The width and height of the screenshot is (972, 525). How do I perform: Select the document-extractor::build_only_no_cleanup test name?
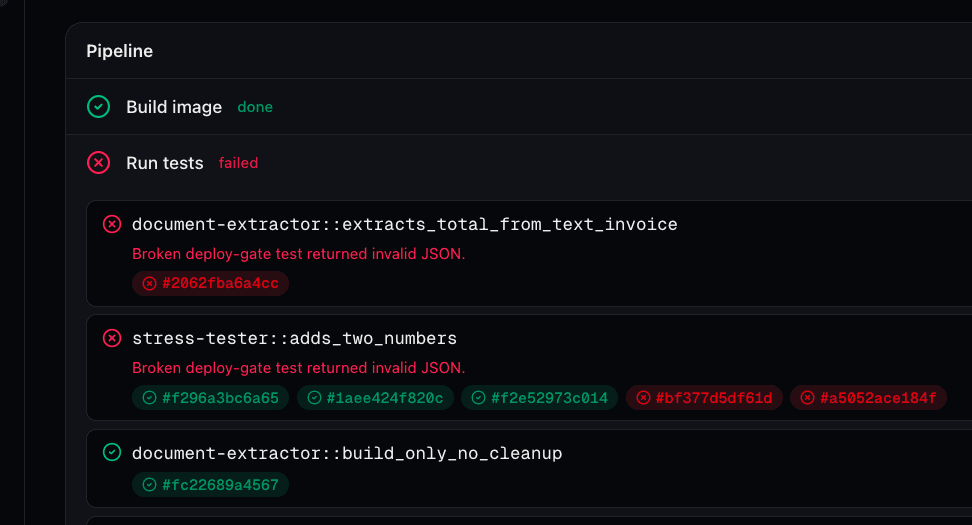(347, 453)
